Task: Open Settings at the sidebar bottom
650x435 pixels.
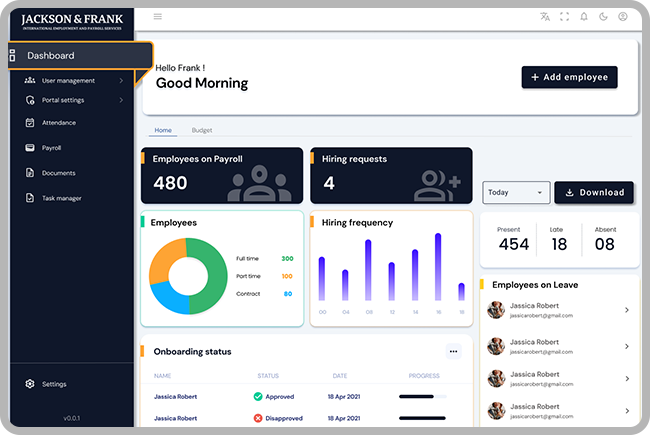Action: [54, 384]
